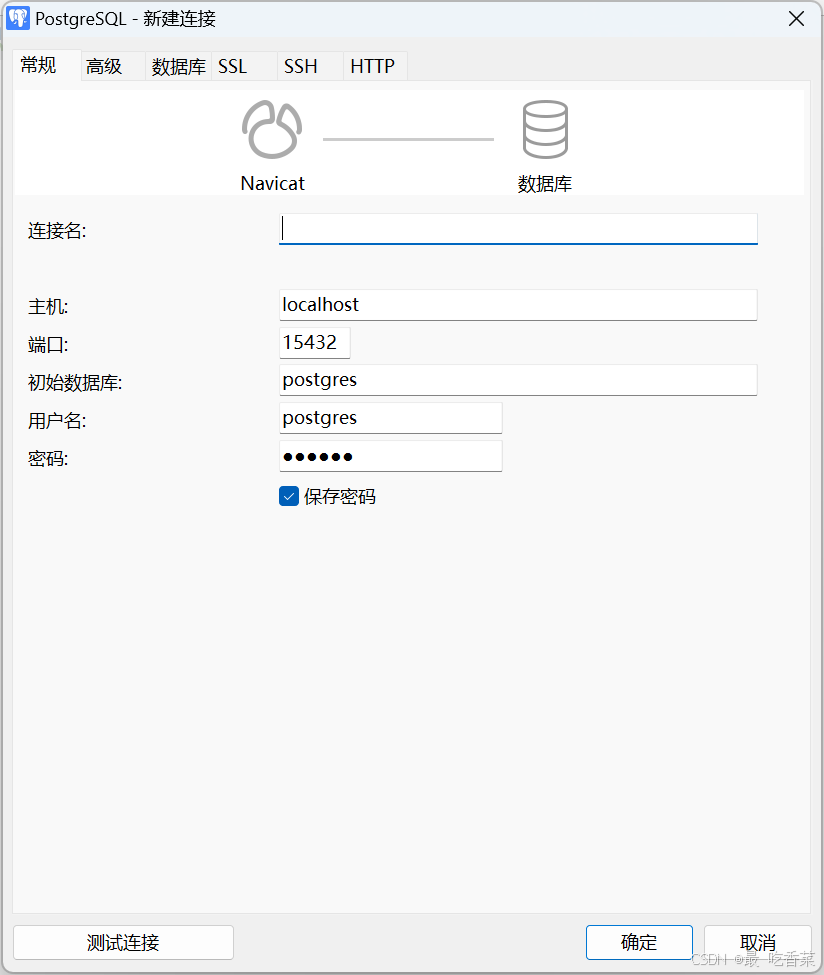Click the PostgreSQL elephant title icon

pos(18,19)
